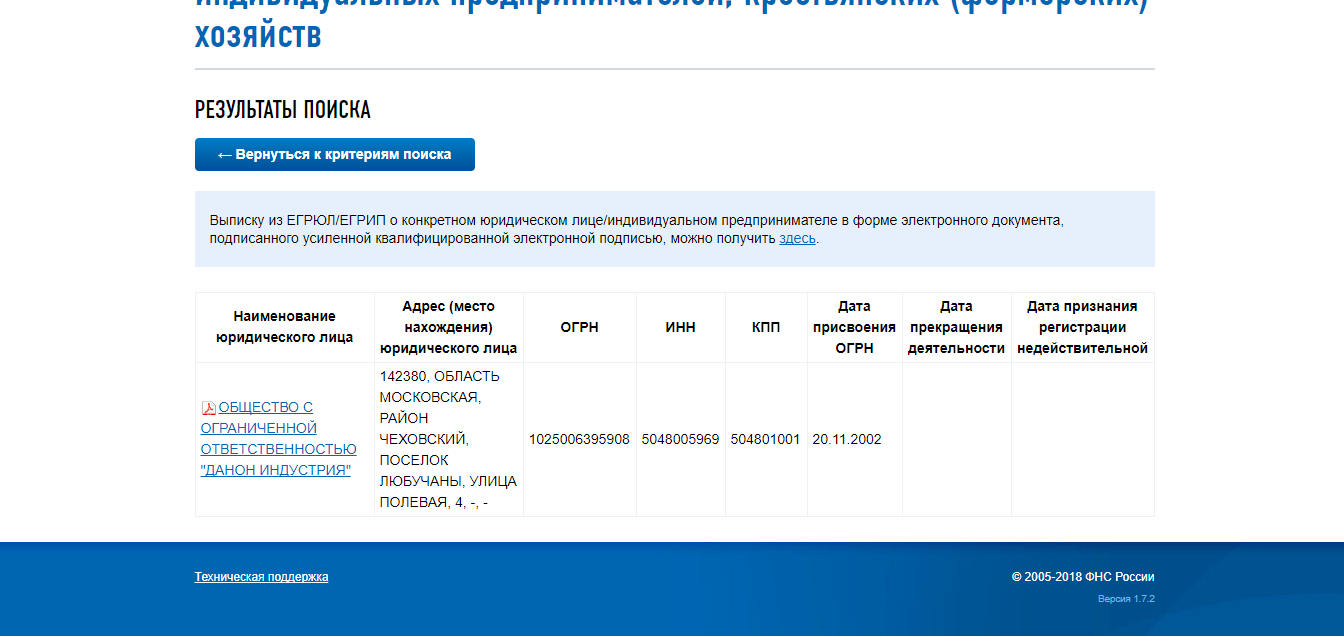This screenshot has height=636, width=1344.
Task: Select the "ОГРН" column header
Action: pos(579,327)
